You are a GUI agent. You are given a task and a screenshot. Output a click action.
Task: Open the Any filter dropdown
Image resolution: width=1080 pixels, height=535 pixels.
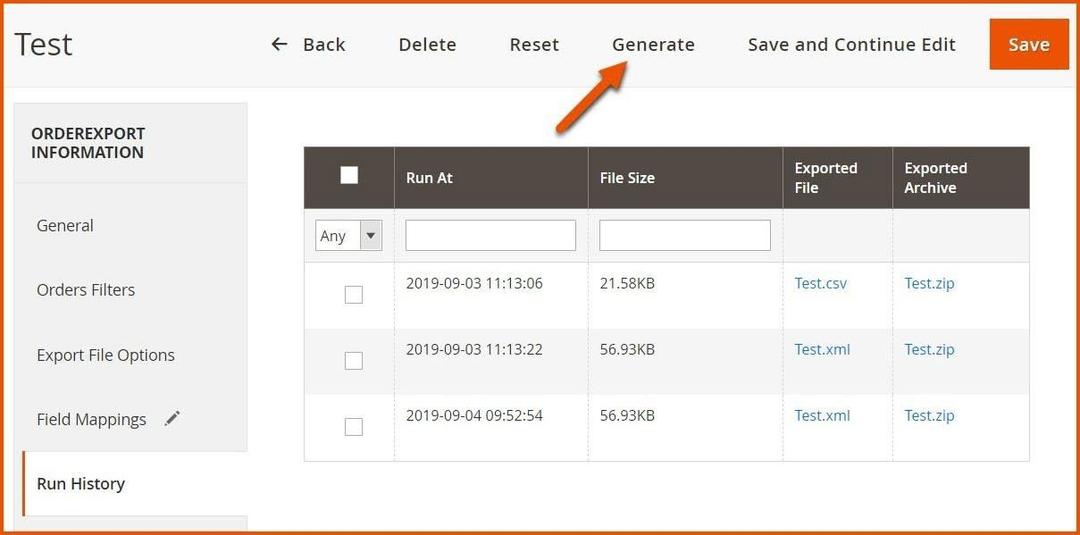click(348, 236)
